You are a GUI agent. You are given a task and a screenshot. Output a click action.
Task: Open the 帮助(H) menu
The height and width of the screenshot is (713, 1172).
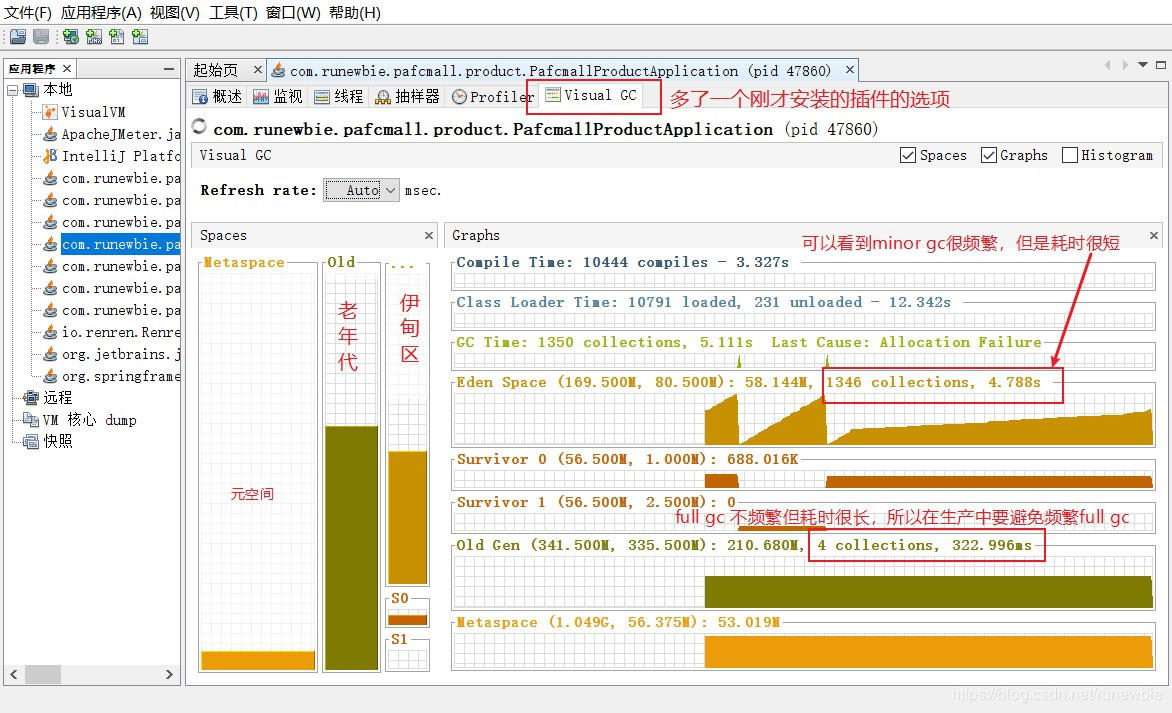coord(355,13)
